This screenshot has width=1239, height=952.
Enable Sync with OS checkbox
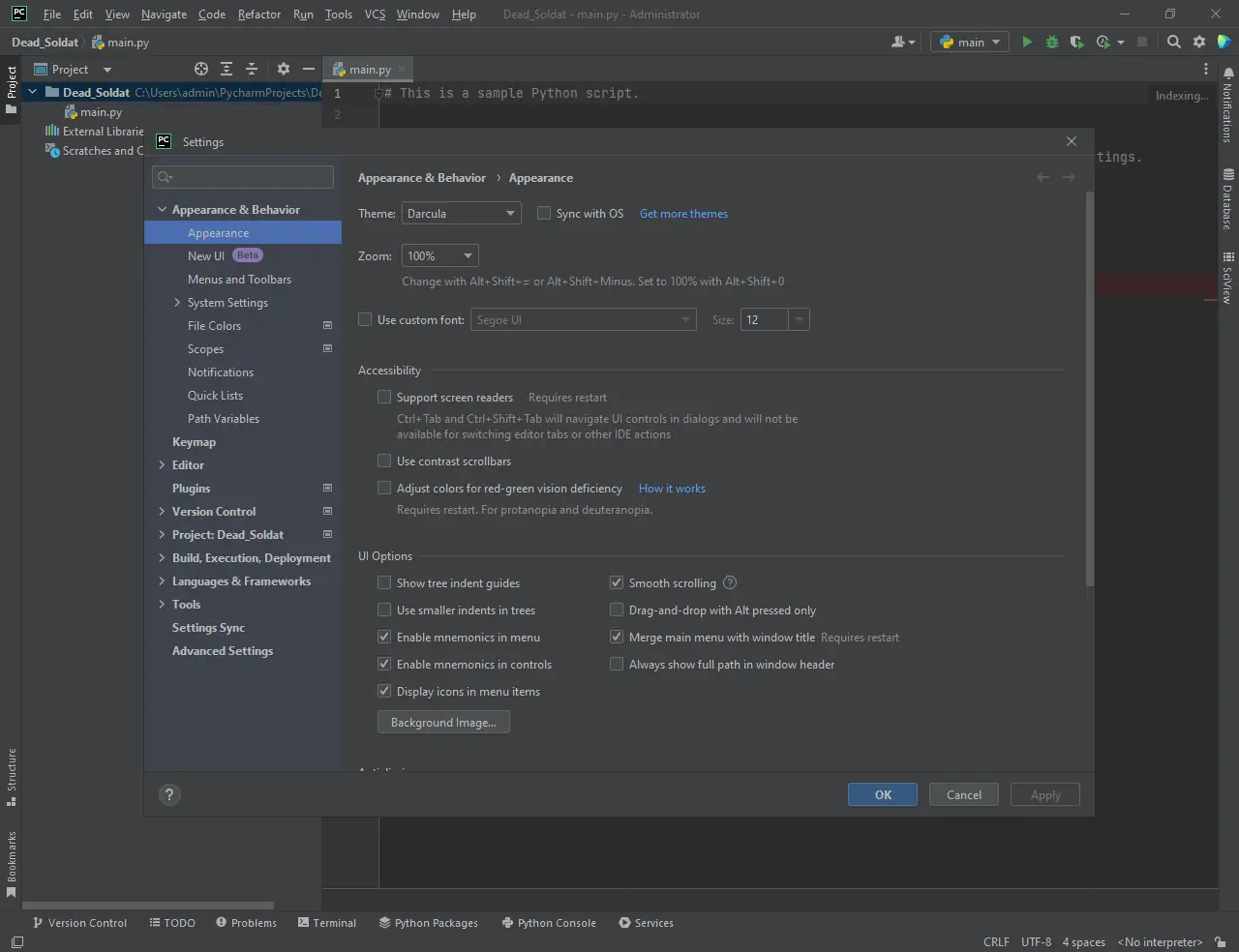click(544, 214)
